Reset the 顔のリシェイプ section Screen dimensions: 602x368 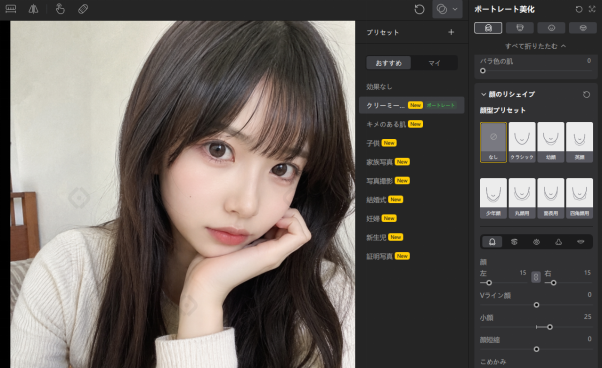coord(586,94)
